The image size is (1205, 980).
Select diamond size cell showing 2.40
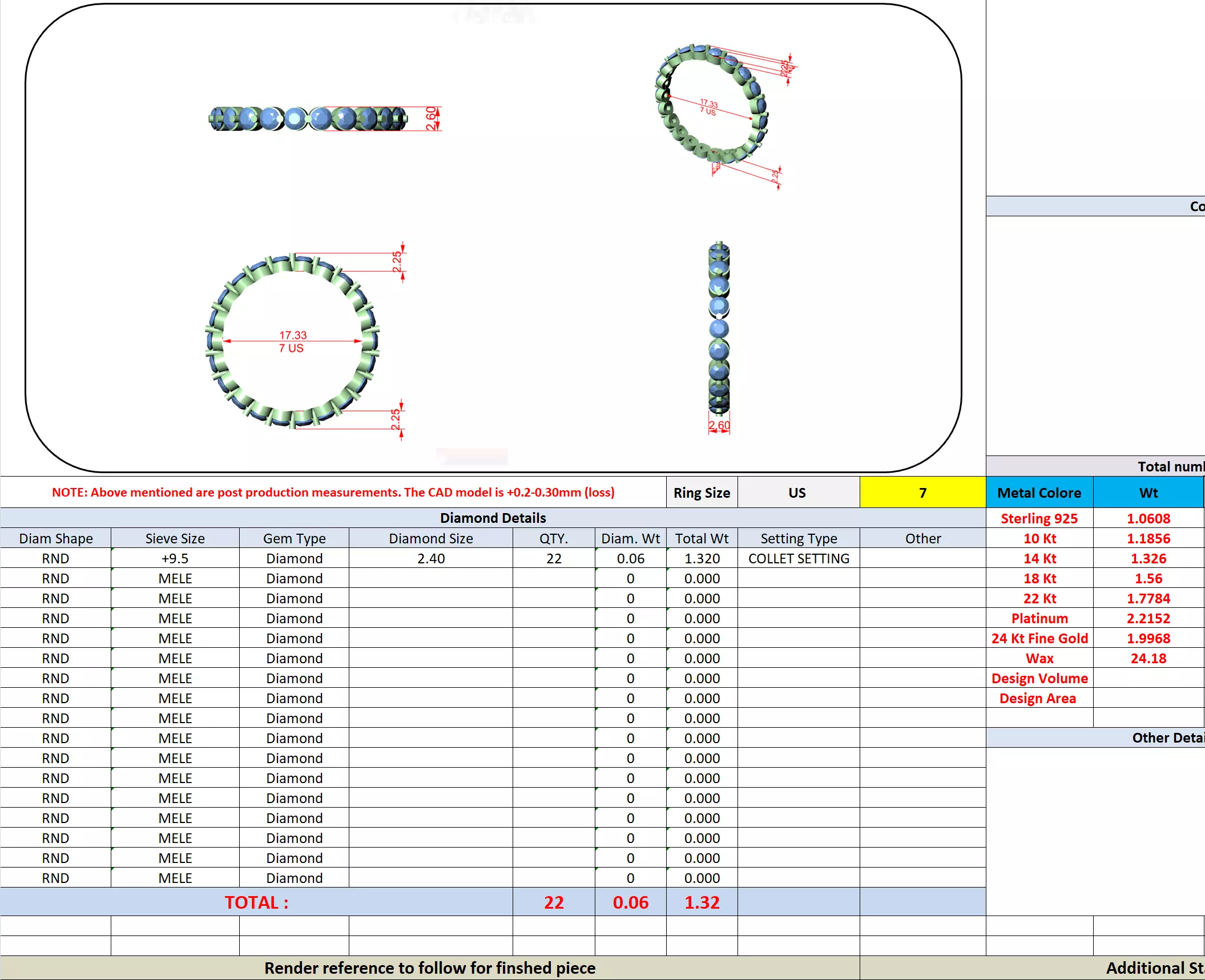pos(430,558)
